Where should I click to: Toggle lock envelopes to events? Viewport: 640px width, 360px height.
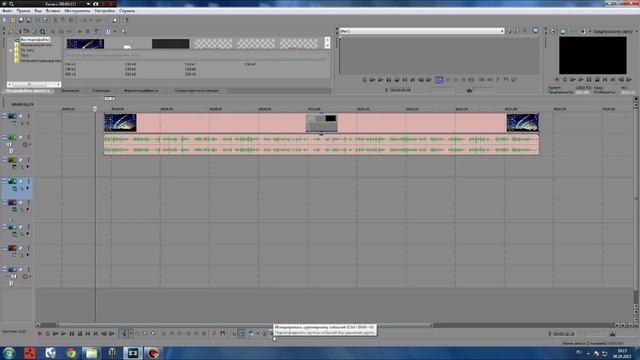[265, 333]
